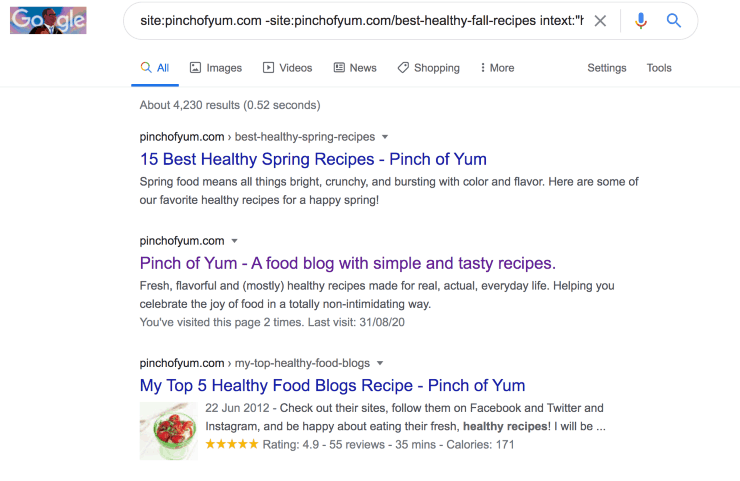Open "My Top 5 Healthy Food Blogs Recipe" link
The image size is (740, 481).
click(332, 385)
